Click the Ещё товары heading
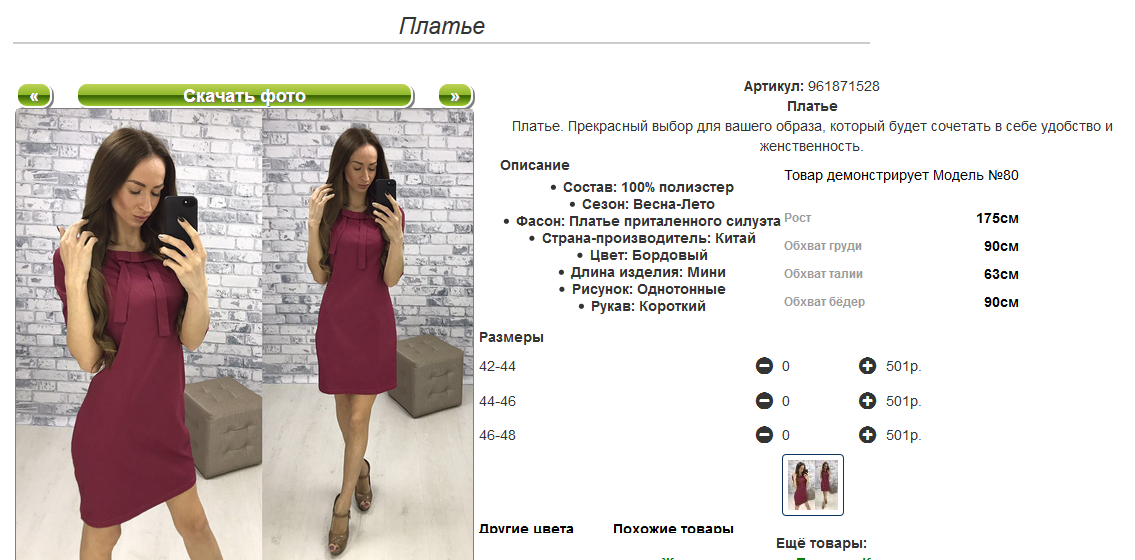The height and width of the screenshot is (560, 1135). (x=821, y=543)
